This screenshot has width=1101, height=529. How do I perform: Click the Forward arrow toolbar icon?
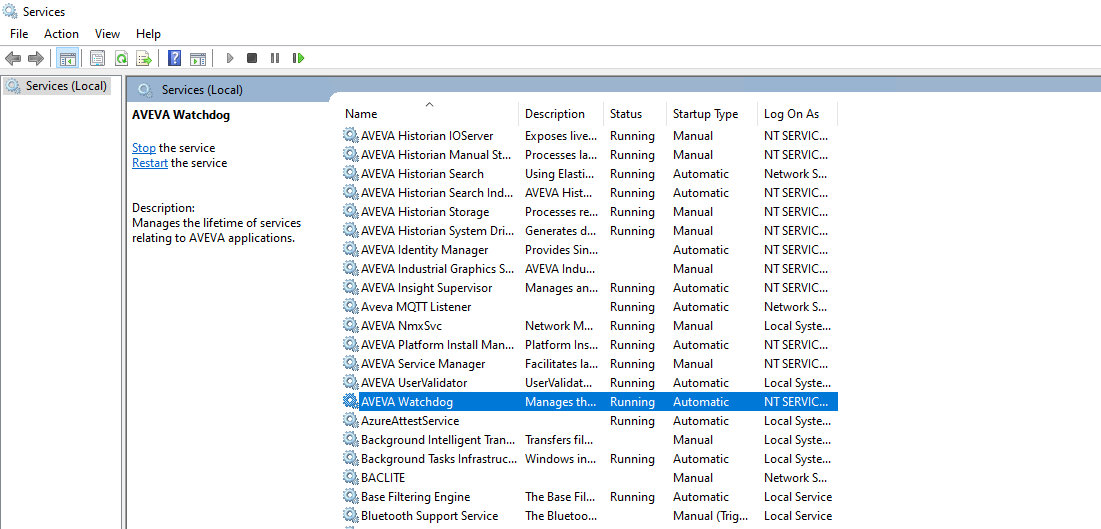pyautogui.click(x=36, y=58)
